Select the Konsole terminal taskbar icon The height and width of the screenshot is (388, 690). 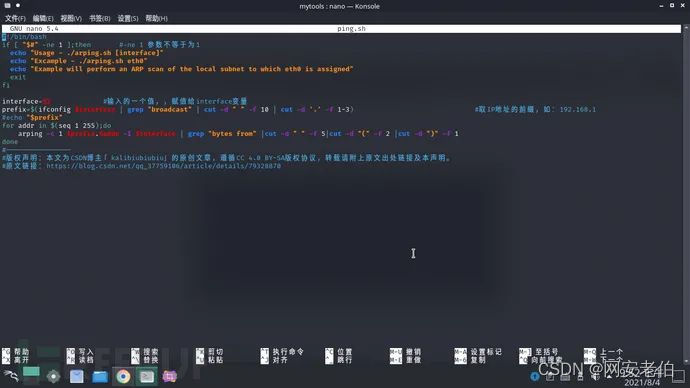pos(147,377)
